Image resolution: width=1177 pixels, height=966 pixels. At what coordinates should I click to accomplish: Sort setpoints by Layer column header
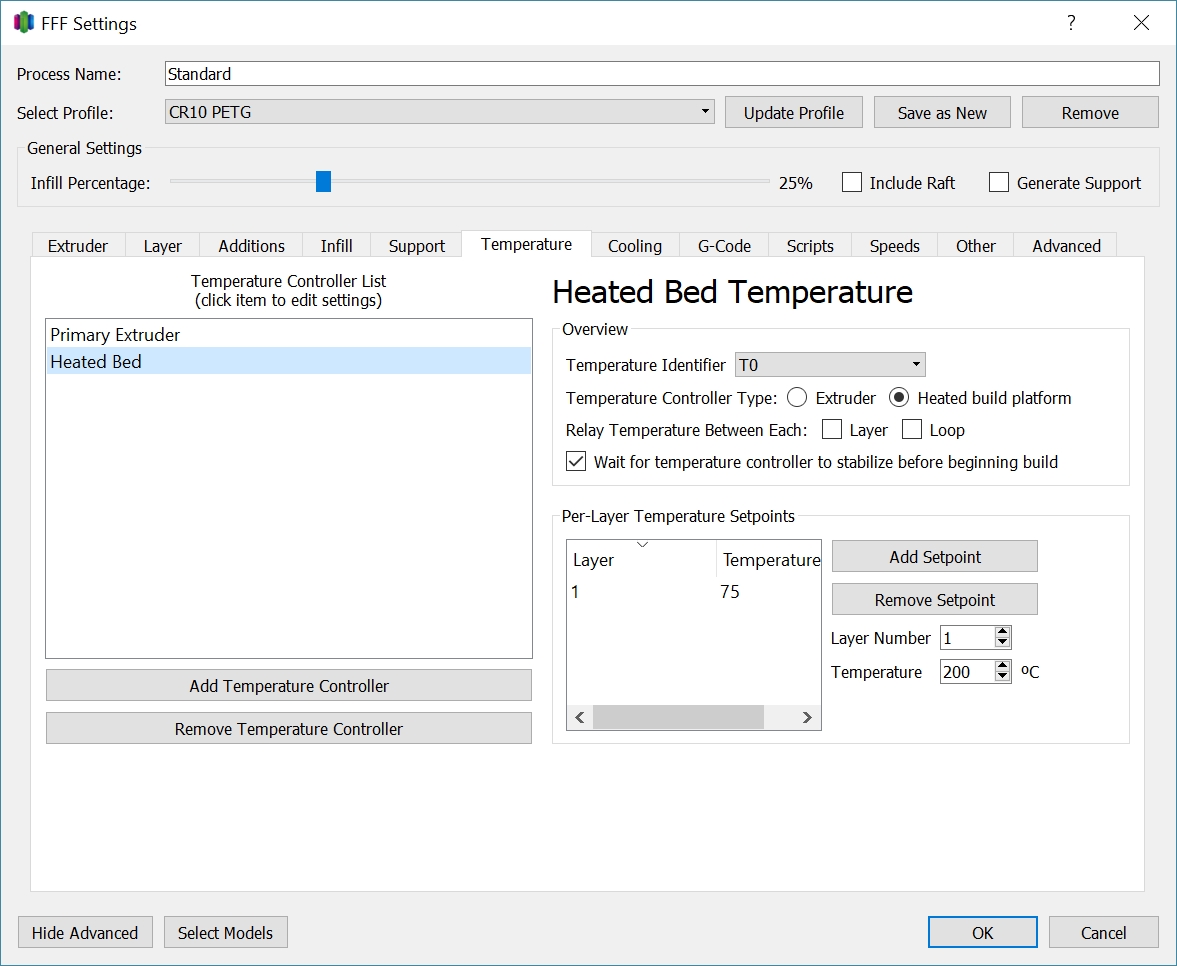point(641,559)
